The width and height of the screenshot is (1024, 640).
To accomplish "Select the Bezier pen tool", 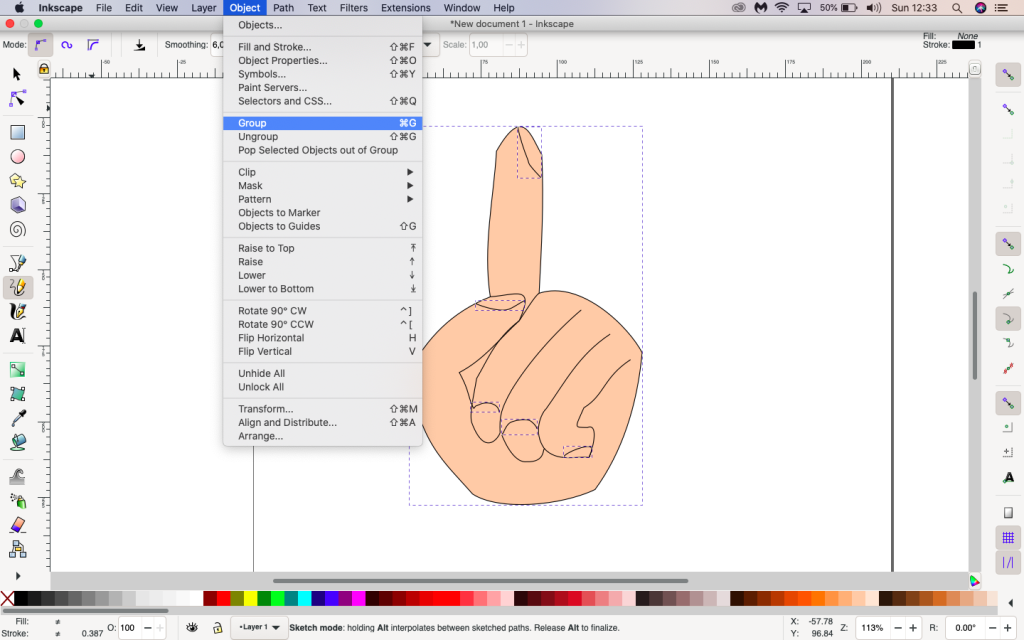I will 18,263.
